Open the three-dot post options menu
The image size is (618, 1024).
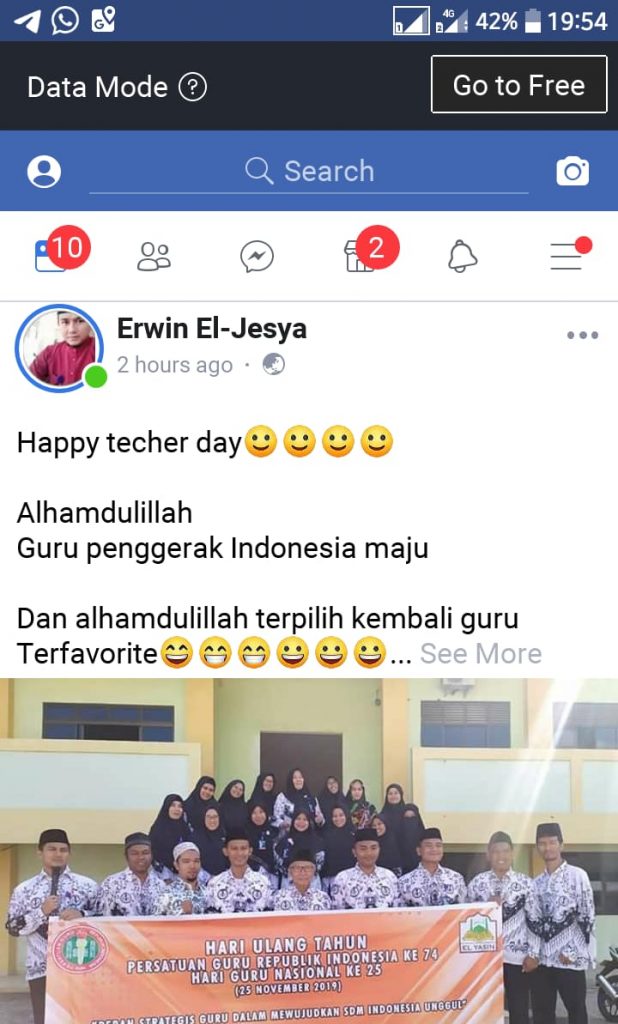click(x=582, y=335)
